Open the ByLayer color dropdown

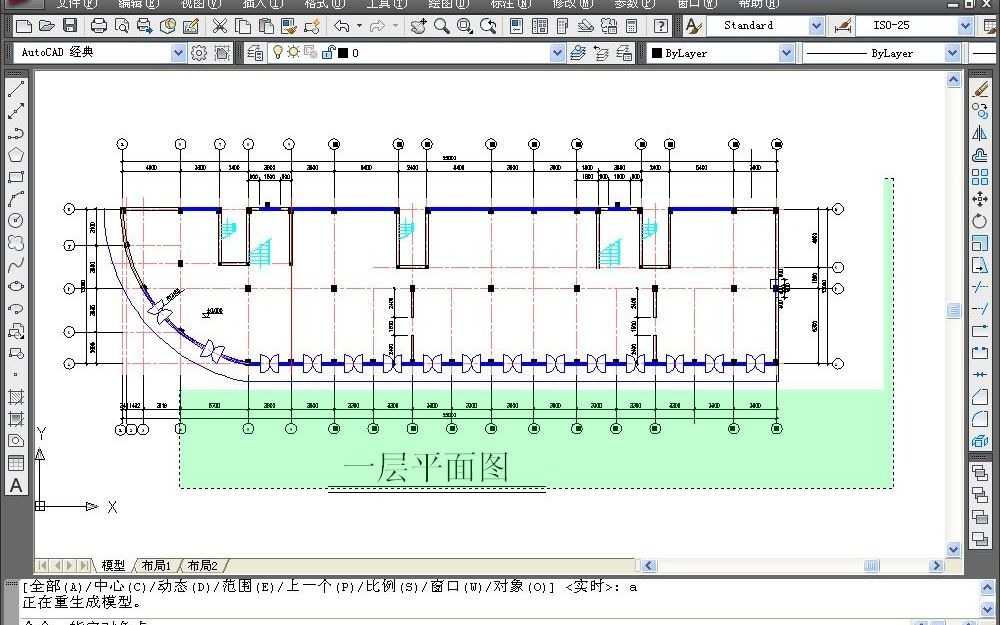click(785, 52)
